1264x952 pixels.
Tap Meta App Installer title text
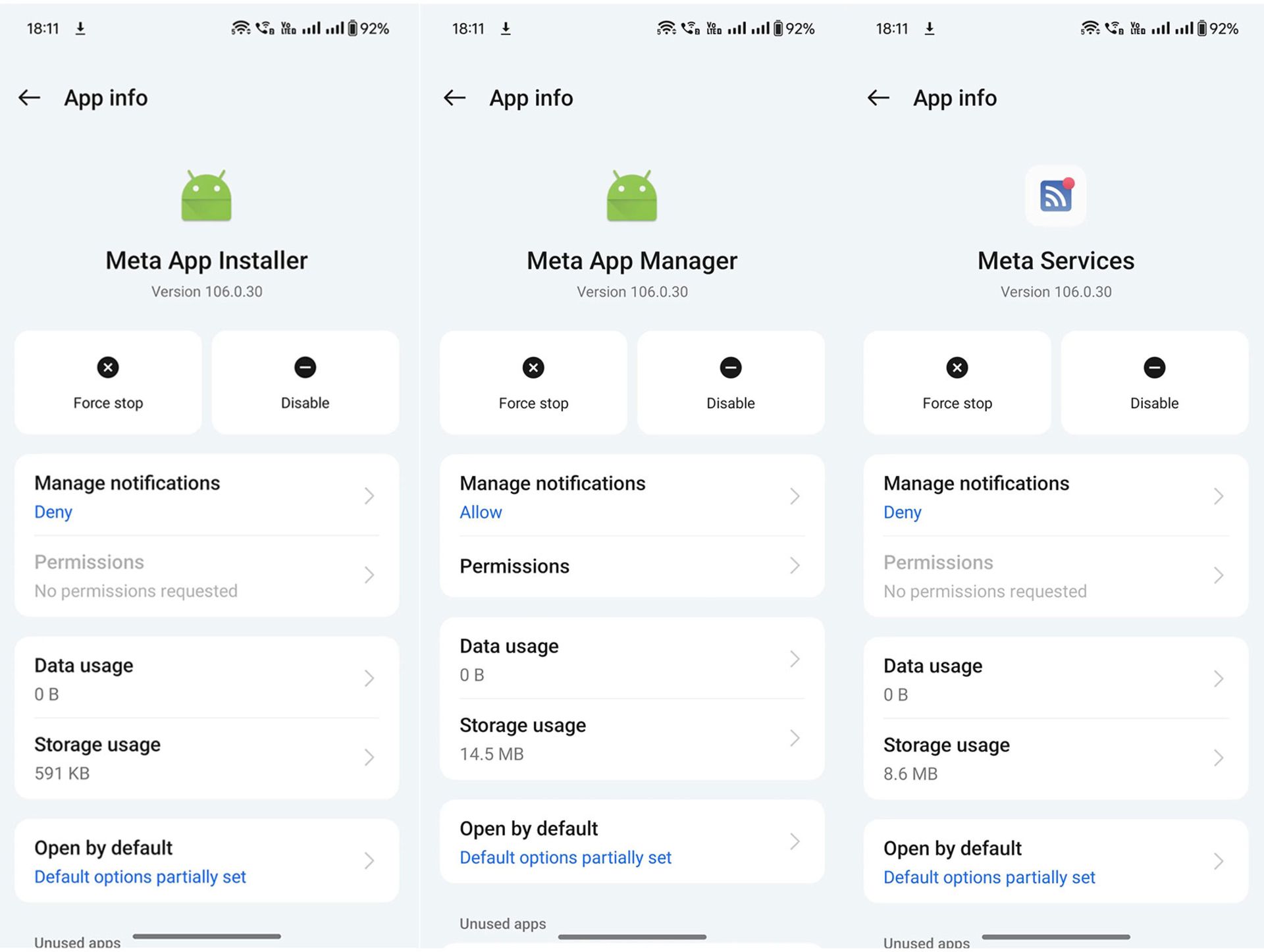[207, 261]
